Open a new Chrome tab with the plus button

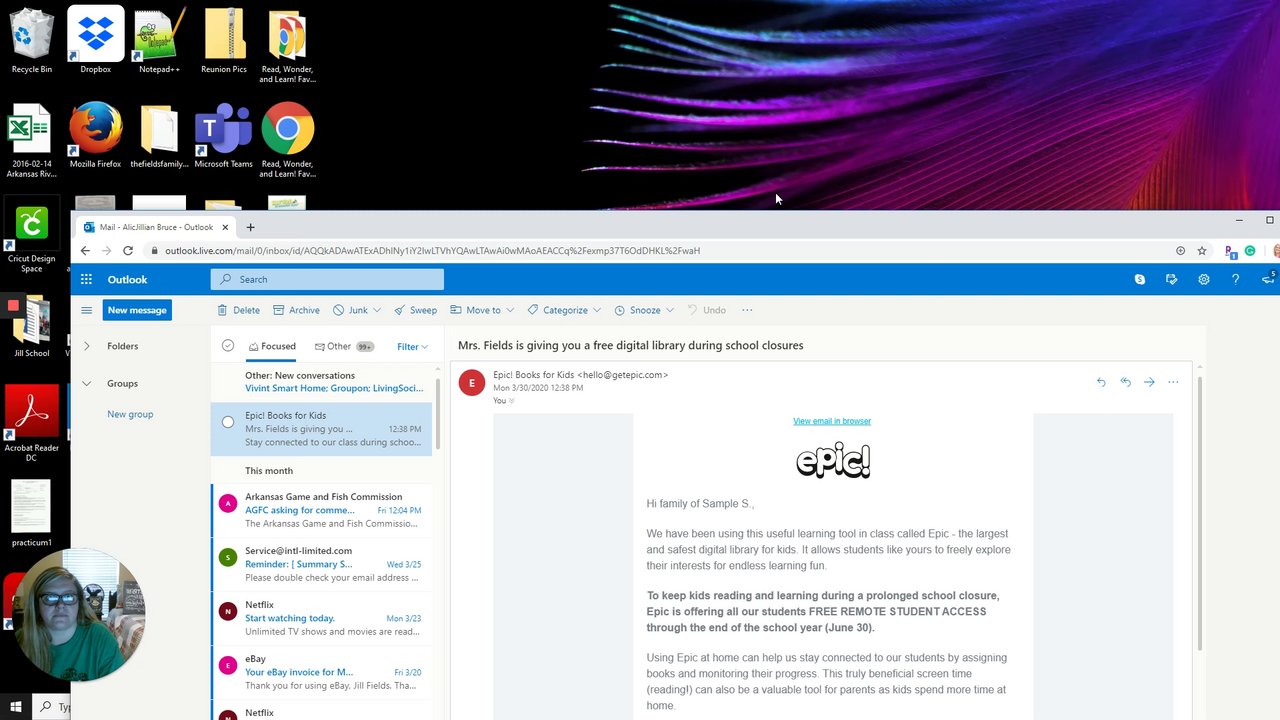point(251,227)
